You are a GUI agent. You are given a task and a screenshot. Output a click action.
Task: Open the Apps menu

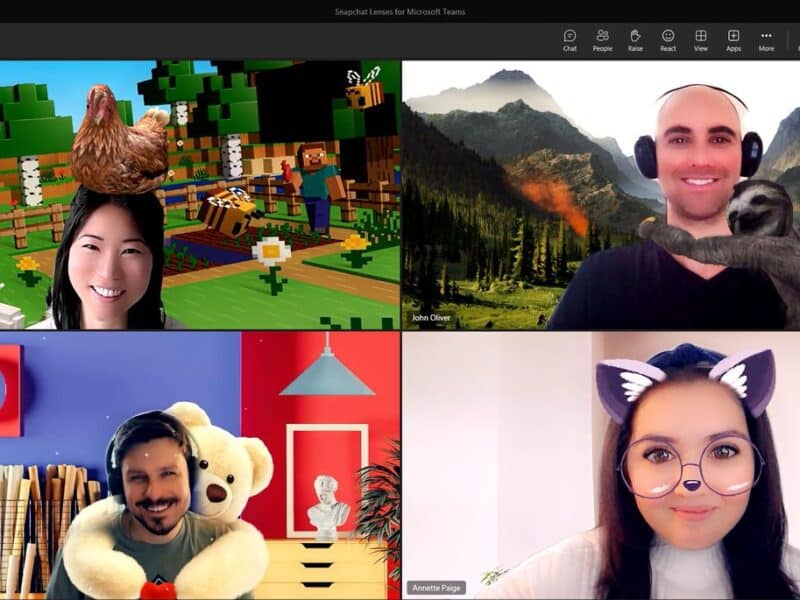pyautogui.click(x=733, y=40)
